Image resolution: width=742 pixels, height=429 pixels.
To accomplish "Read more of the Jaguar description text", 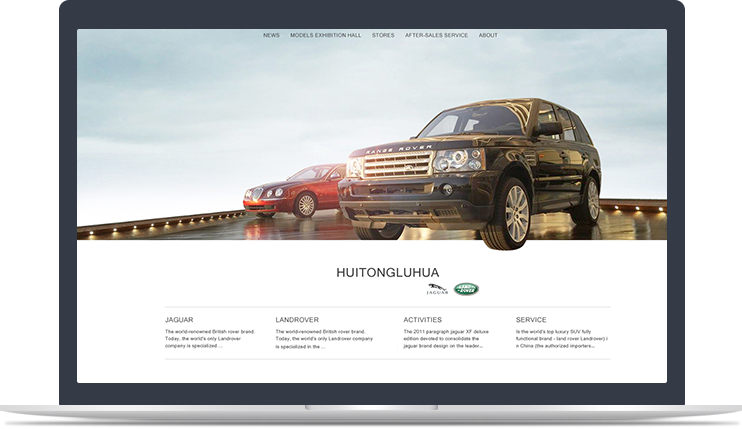I will click(212, 337).
